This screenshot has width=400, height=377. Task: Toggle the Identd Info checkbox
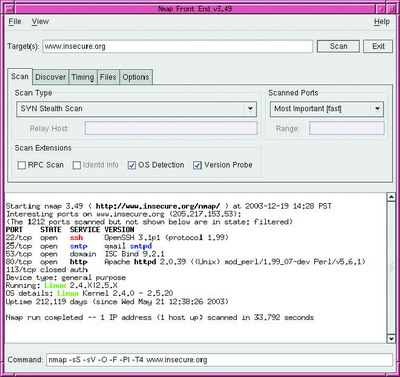click(x=77, y=165)
